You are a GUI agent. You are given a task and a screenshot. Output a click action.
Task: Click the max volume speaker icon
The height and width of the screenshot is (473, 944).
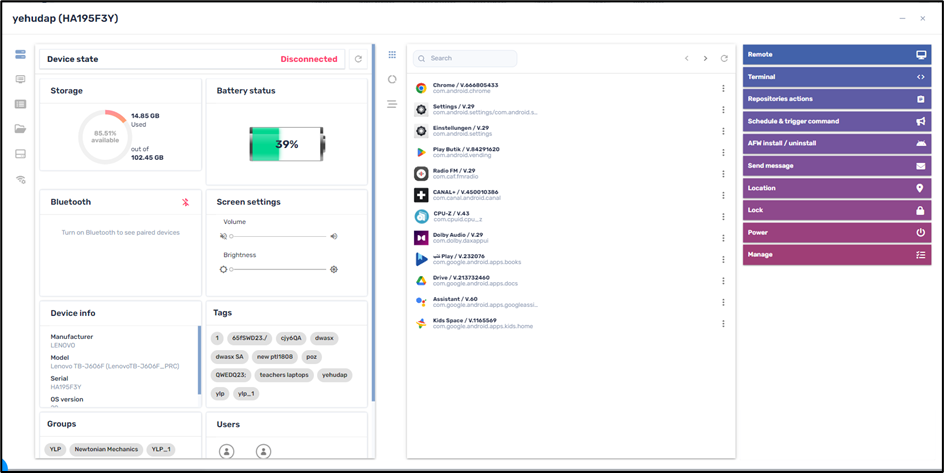tap(334, 237)
